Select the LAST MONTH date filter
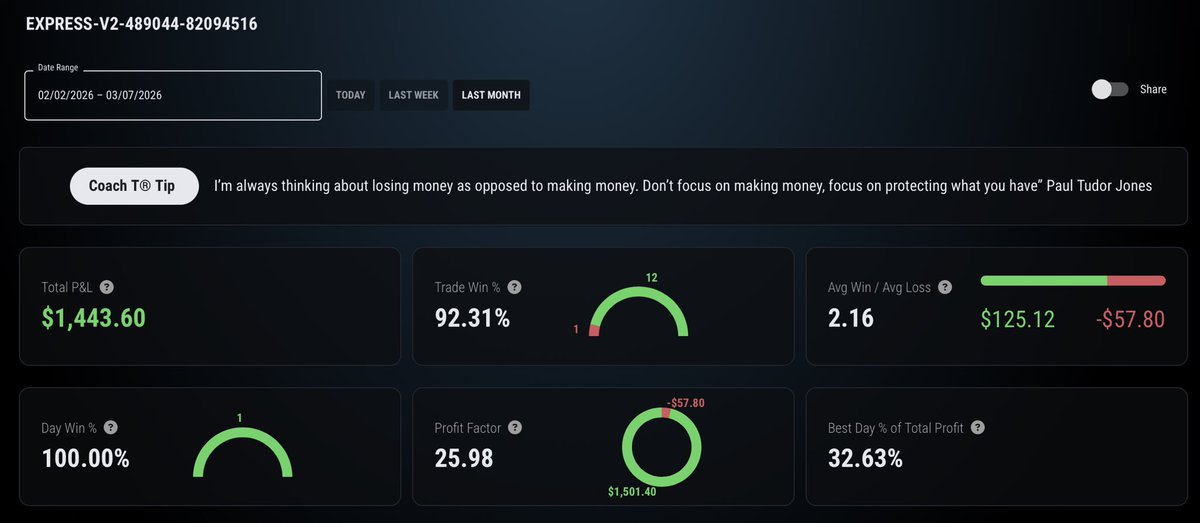 (491, 95)
